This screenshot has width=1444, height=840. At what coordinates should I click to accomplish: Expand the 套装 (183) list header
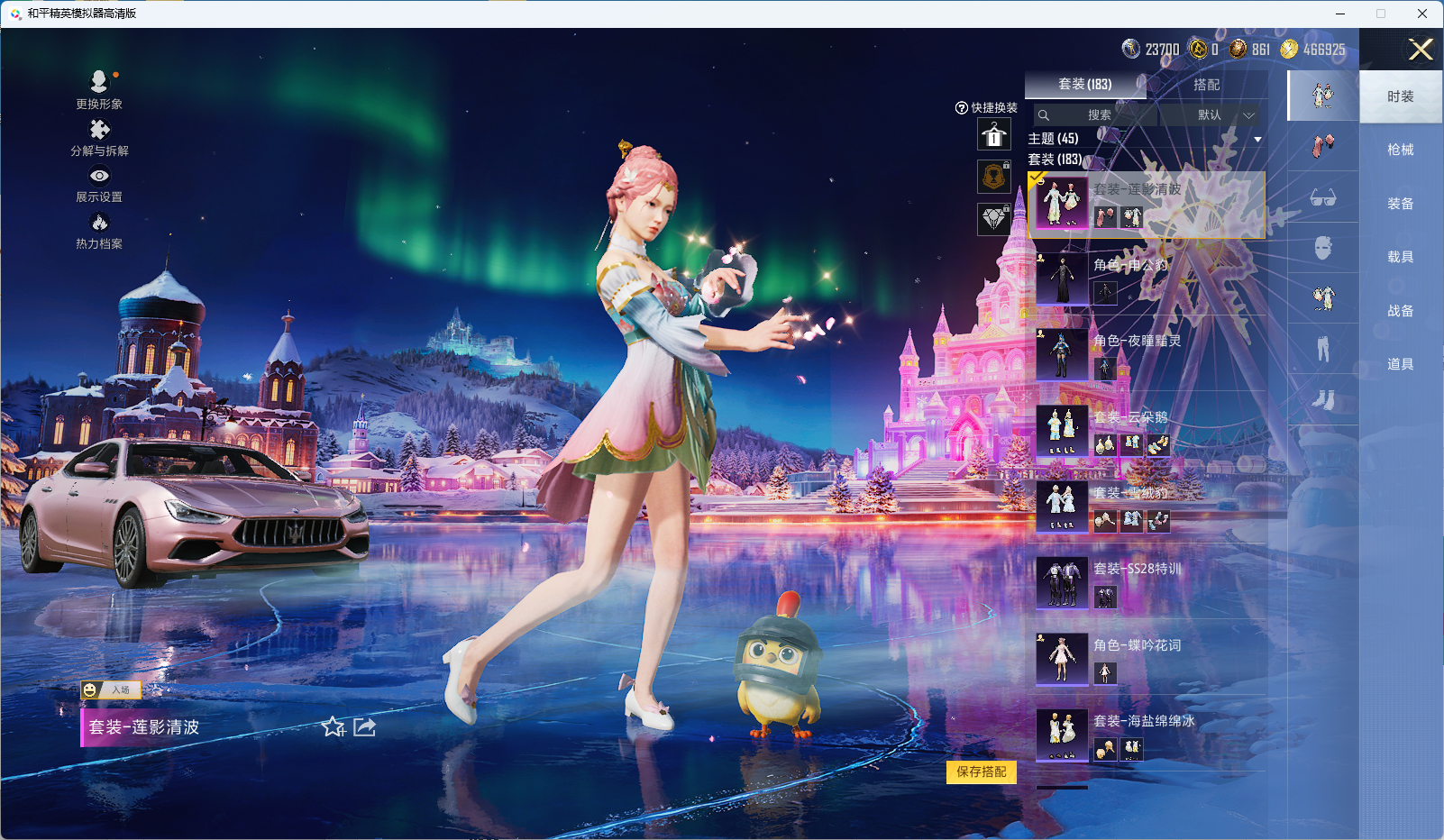click(1056, 160)
